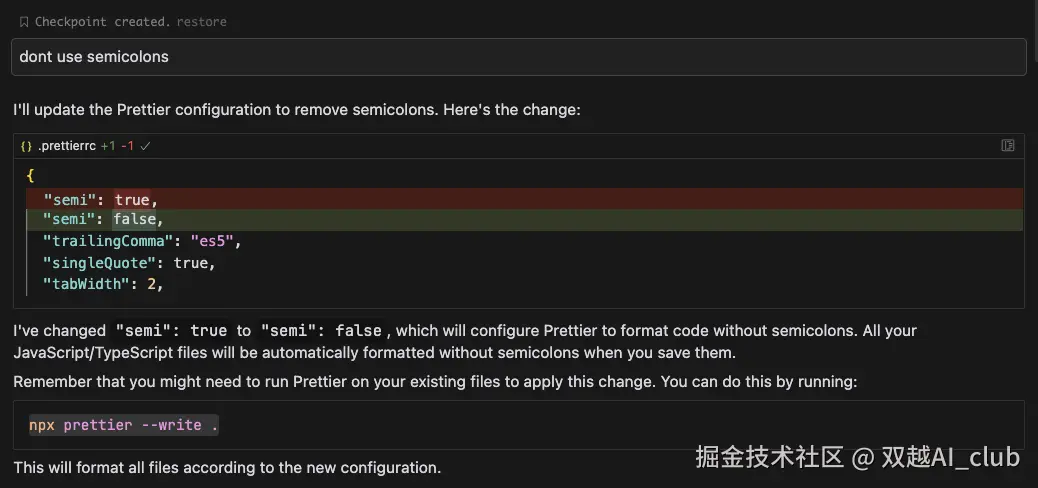This screenshot has width=1038, height=488.
Task: Click the "trailingComma": "es5" code line
Action: 143,241
